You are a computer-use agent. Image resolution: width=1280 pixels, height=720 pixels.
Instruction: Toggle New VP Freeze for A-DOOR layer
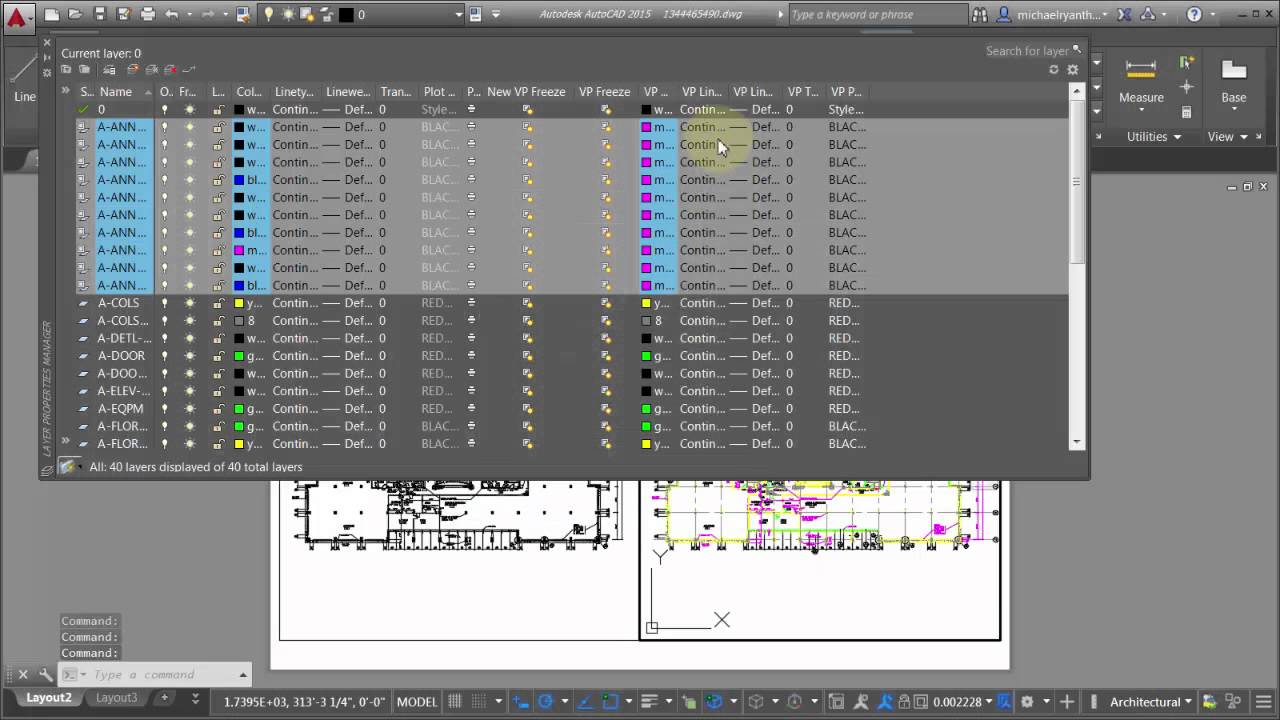point(527,356)
